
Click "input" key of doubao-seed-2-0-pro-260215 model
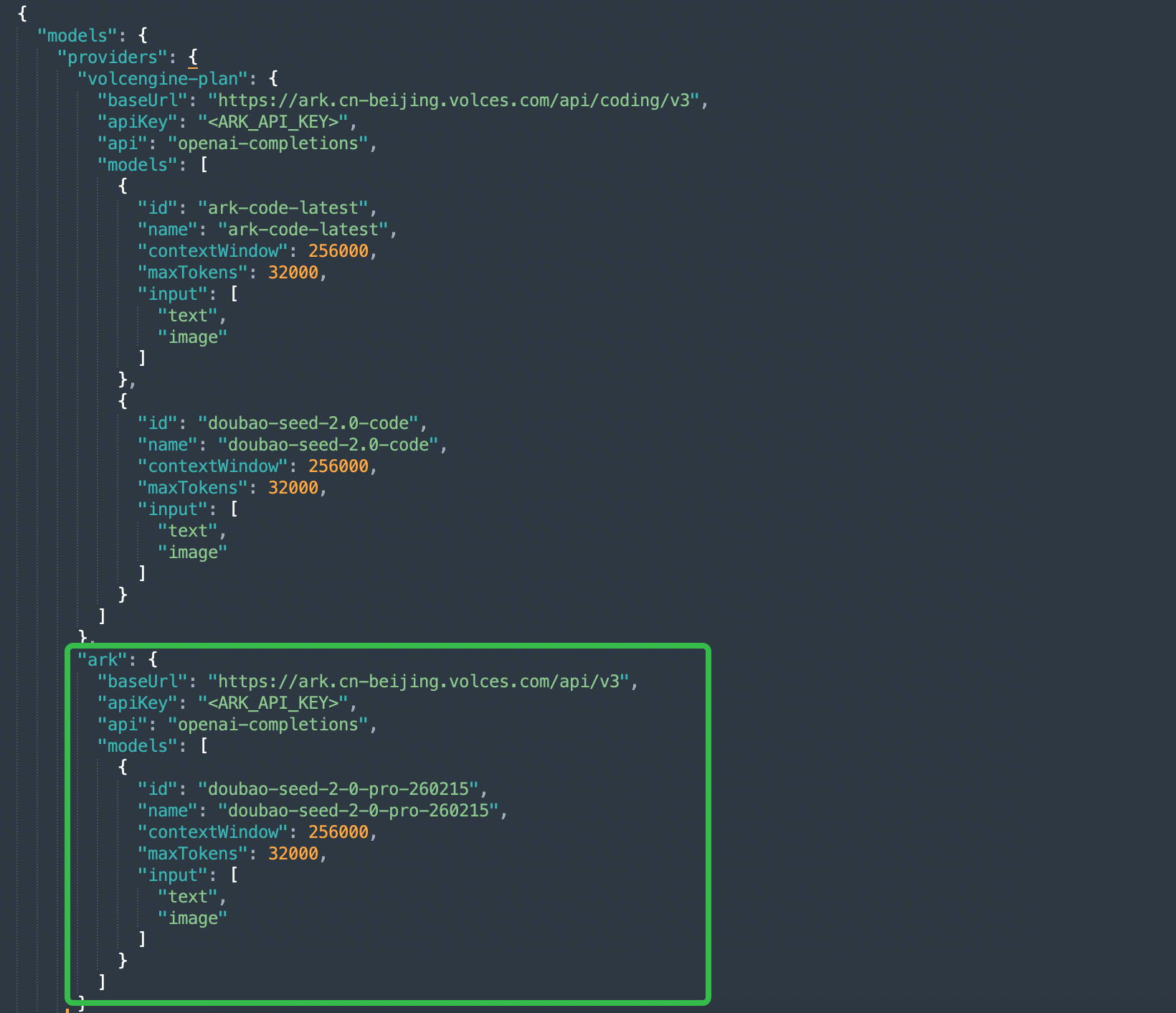pyautogui.click(x=172, y=875)
